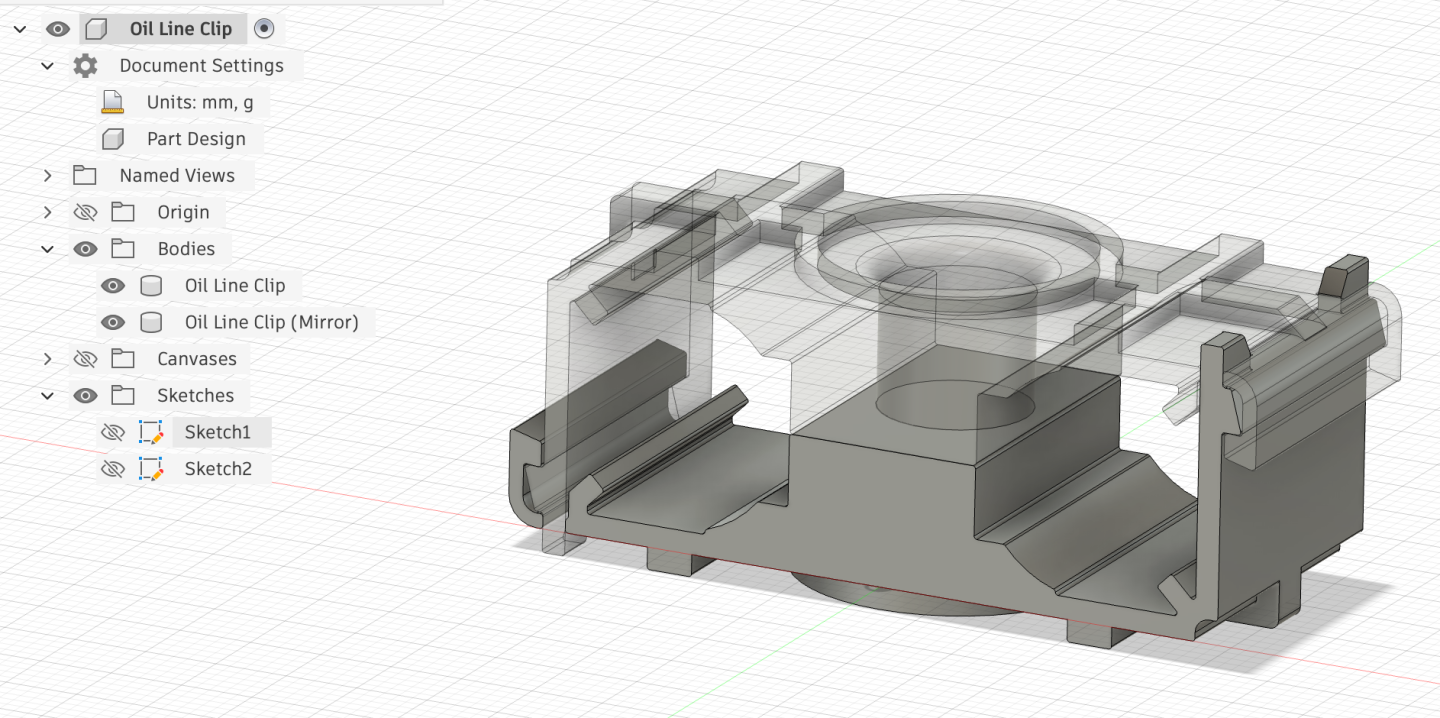The width and height of the screenshot is (1440, 718).
Task: Click the activate component radio button
Action: pos(264,29)
